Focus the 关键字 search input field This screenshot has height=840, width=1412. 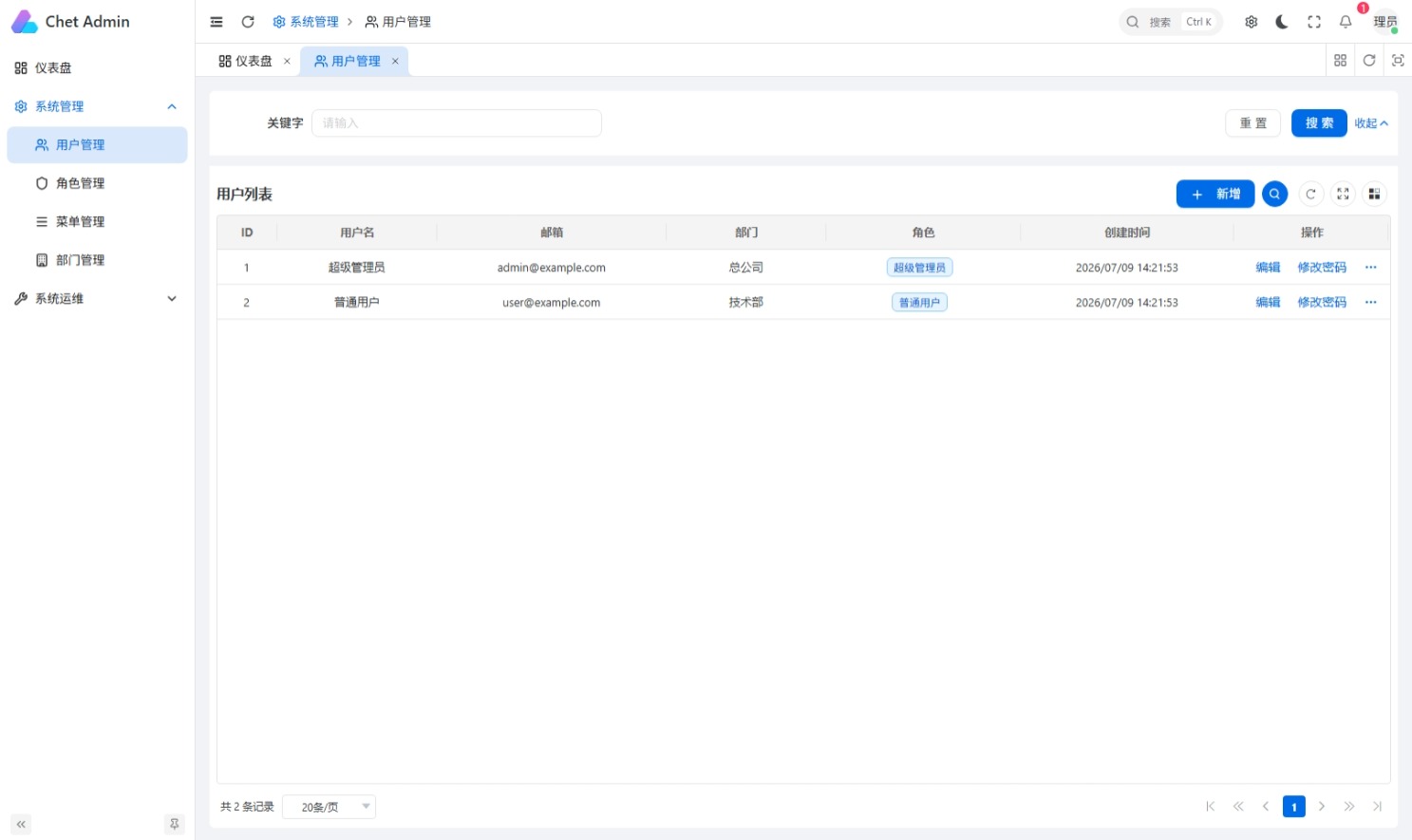(x=457, y=122)
